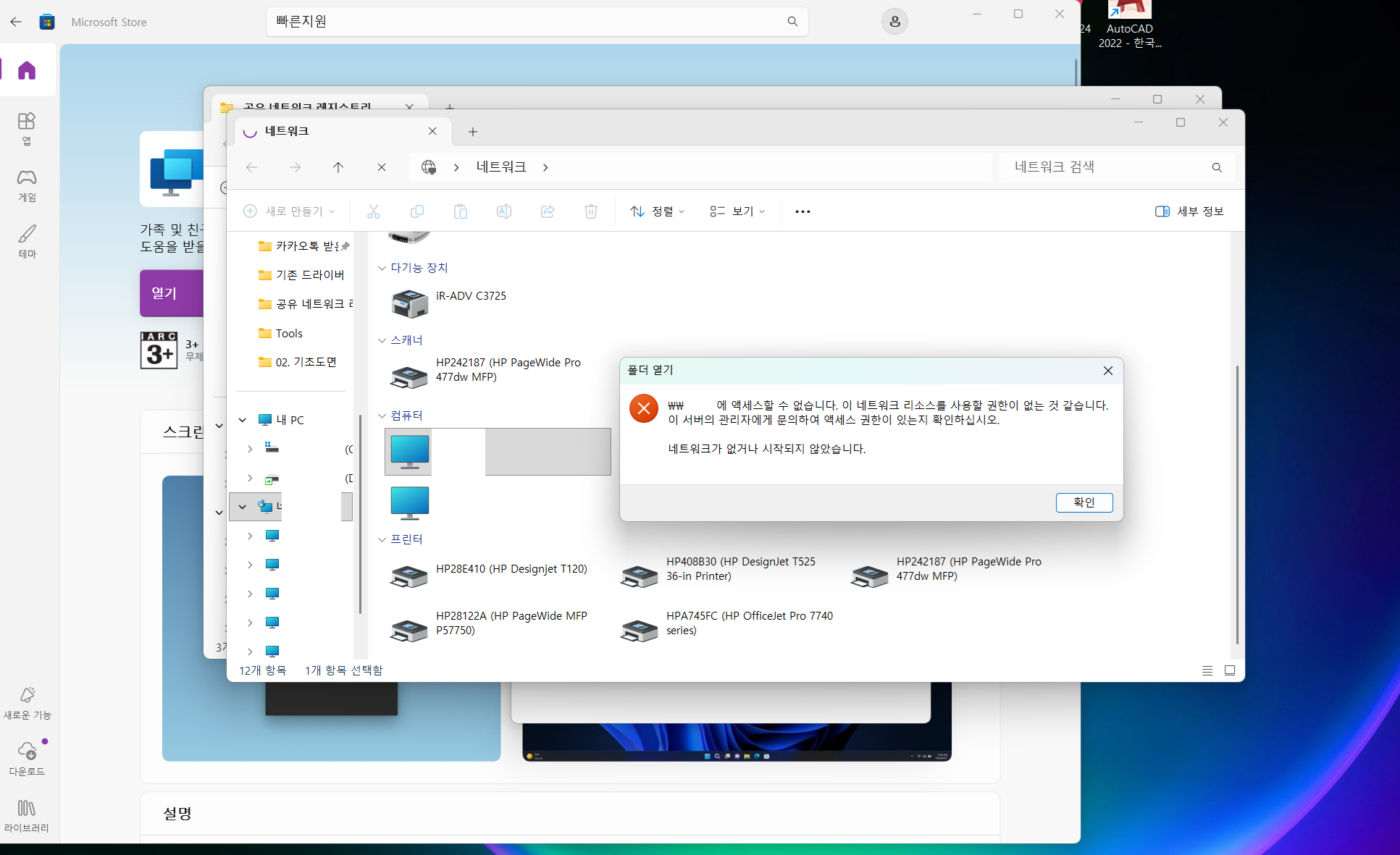Click the Cut scissors icon in Explorer toolbar

pos(374,211)
